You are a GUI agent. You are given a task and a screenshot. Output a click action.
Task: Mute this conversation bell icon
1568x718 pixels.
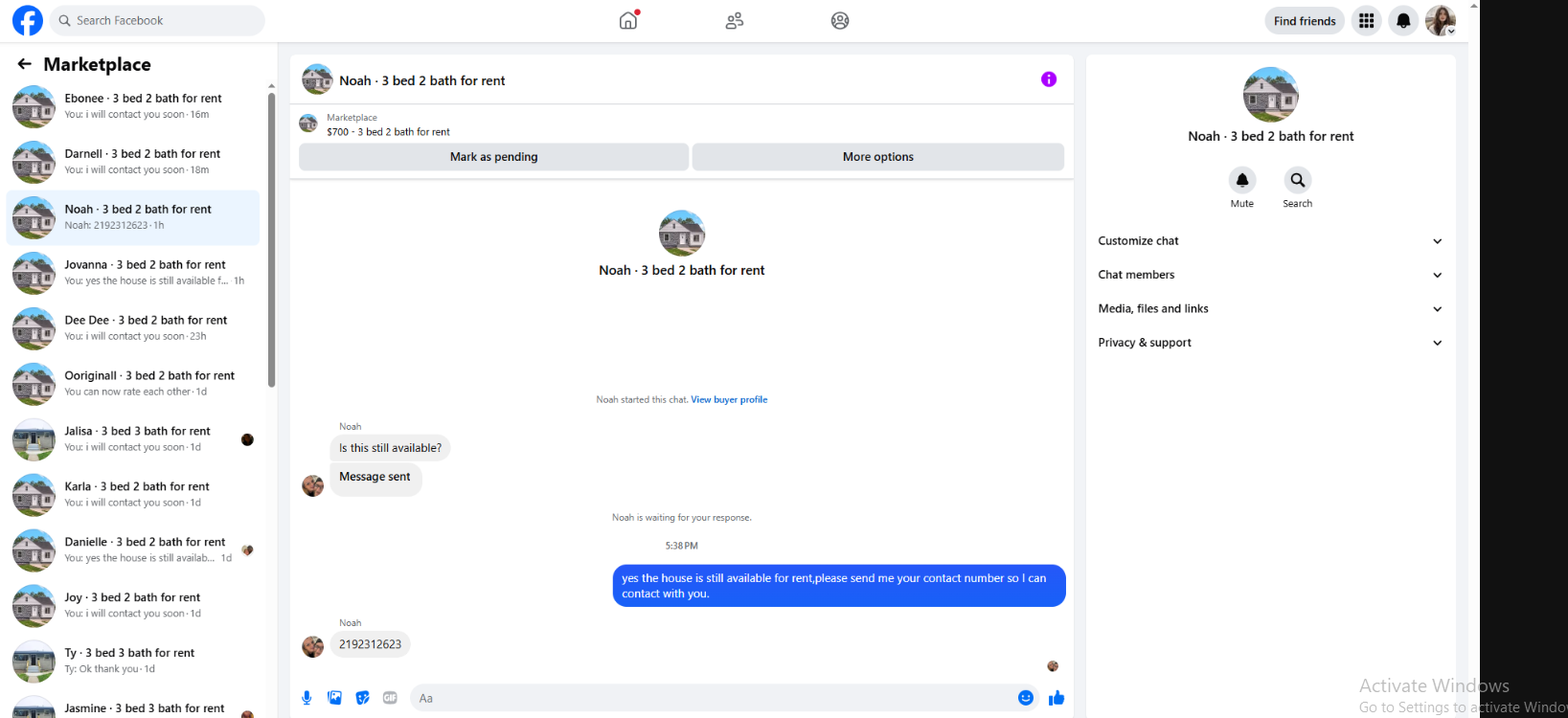pos(1242,180)
